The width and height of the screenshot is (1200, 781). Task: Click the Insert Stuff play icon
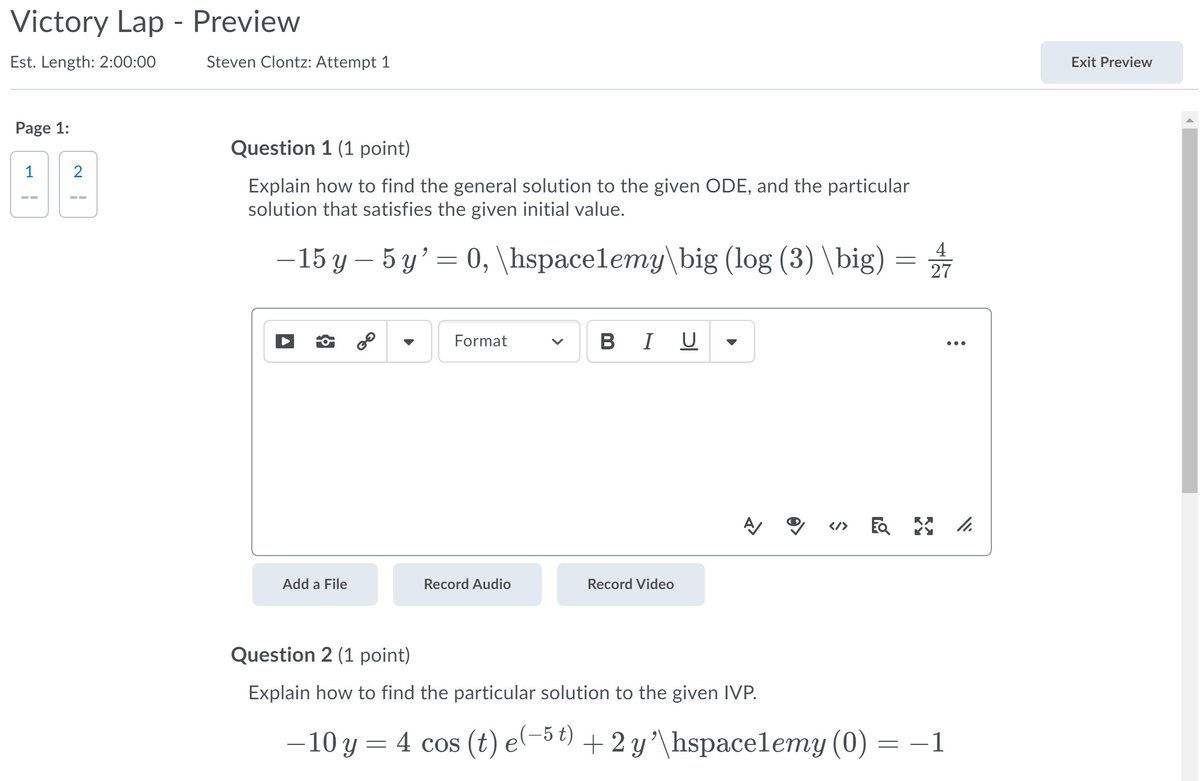pyautogui.click(x=285, y=341)
